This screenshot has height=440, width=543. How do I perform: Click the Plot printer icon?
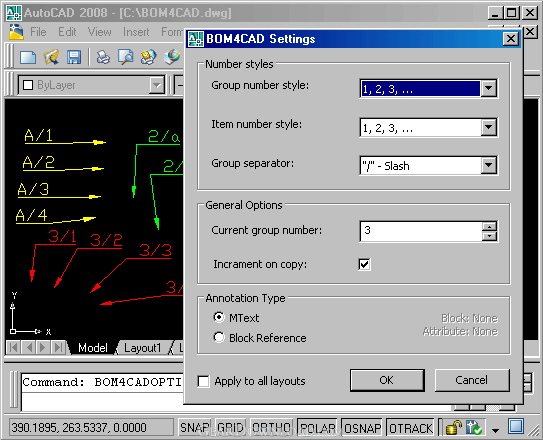pyautogui.click(x=103, y=57)
